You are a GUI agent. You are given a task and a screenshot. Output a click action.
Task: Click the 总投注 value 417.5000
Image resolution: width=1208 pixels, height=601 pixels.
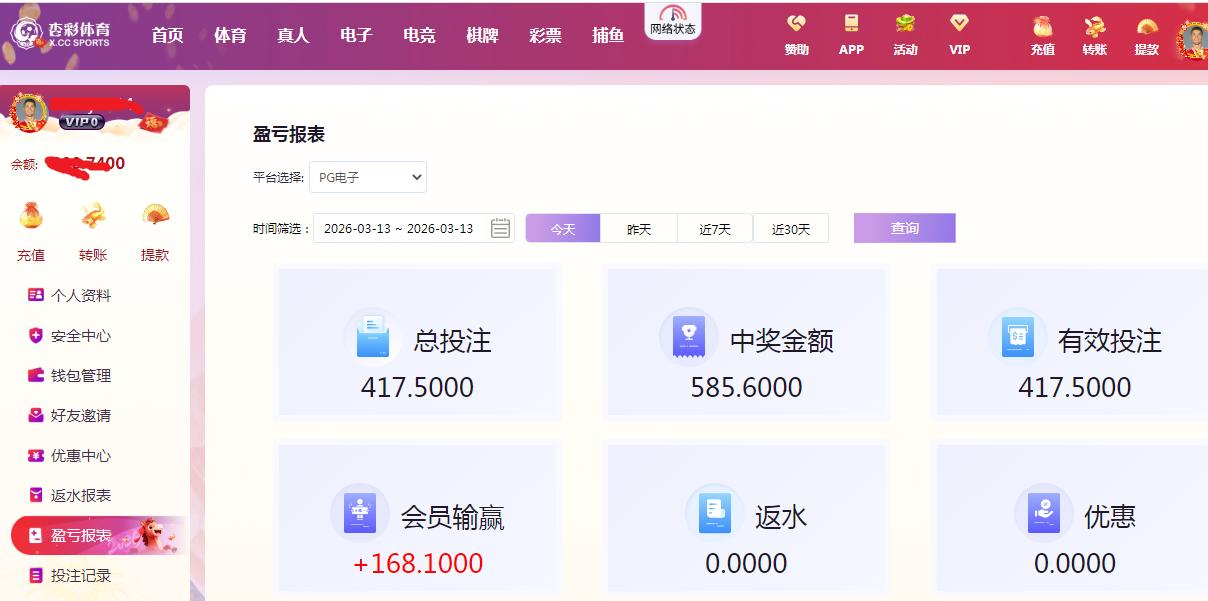(417, 388)
